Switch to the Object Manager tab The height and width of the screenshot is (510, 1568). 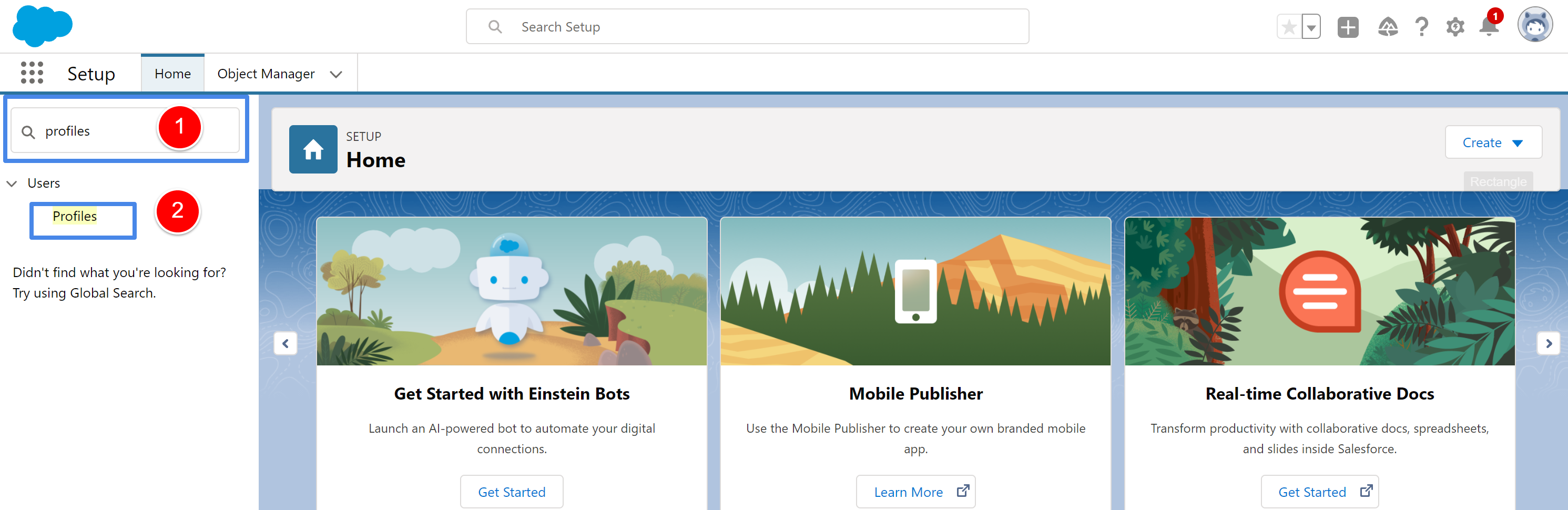coord(266,73)
